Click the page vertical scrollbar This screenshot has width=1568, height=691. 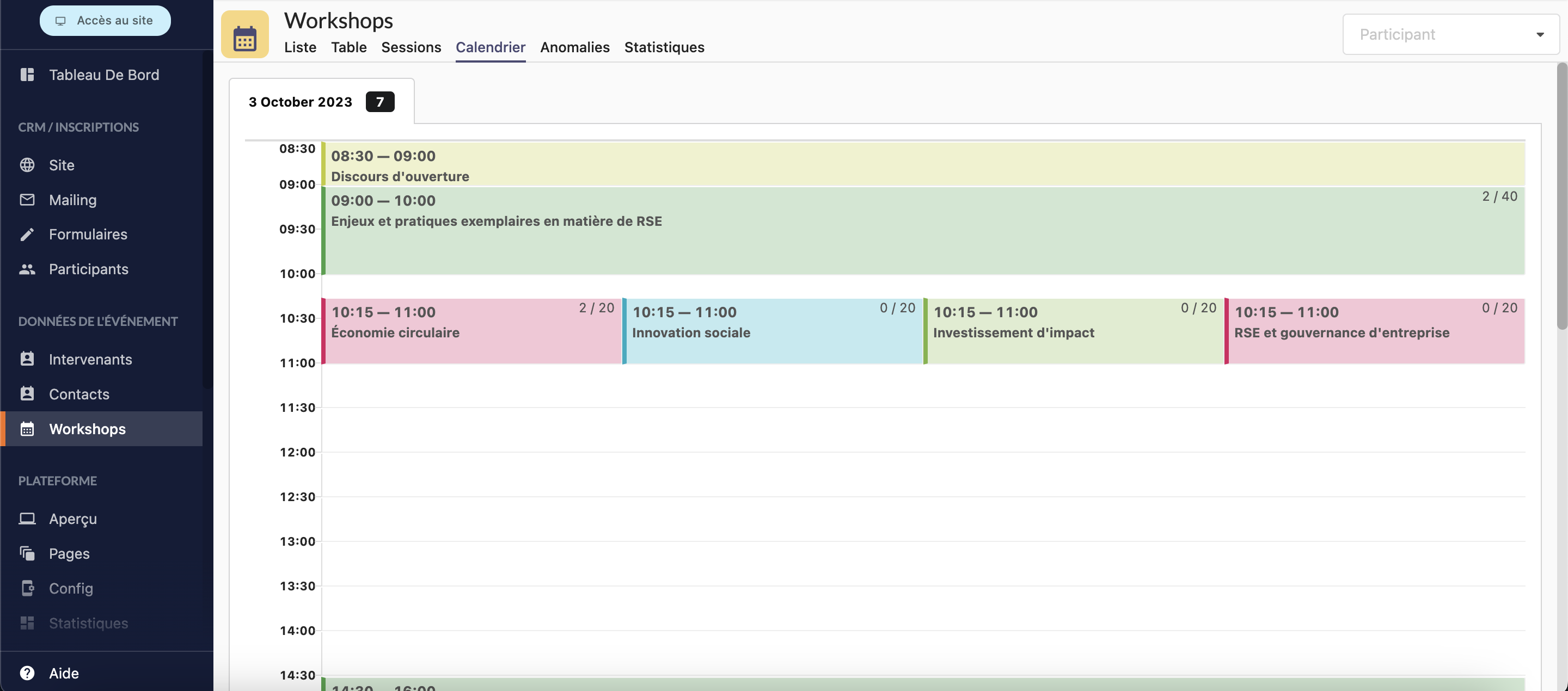click(1561, 195)
